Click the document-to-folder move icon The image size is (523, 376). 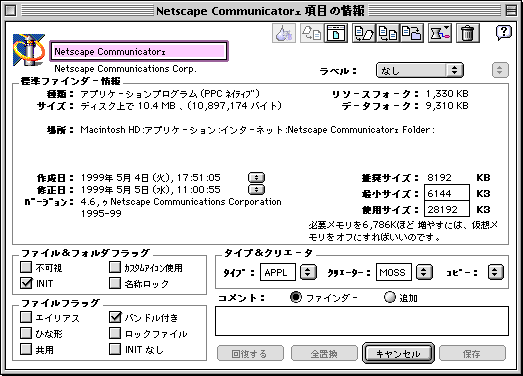click(x=412, y=33)
